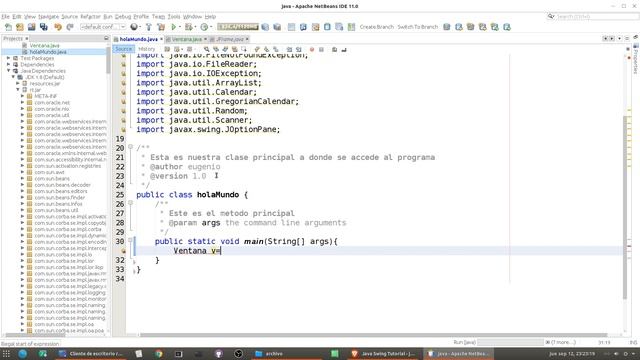Click the last Git toolbar icon
The width and height of the screenshot is (640, 360).
[507, 27]
